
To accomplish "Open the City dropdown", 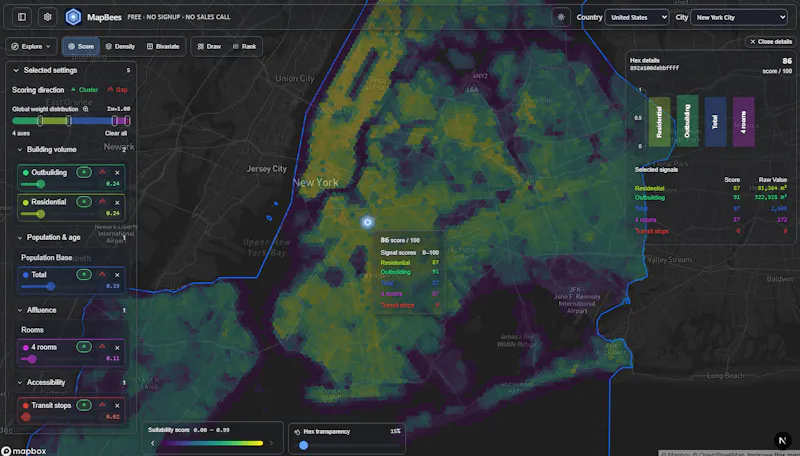I will (739, 17).
